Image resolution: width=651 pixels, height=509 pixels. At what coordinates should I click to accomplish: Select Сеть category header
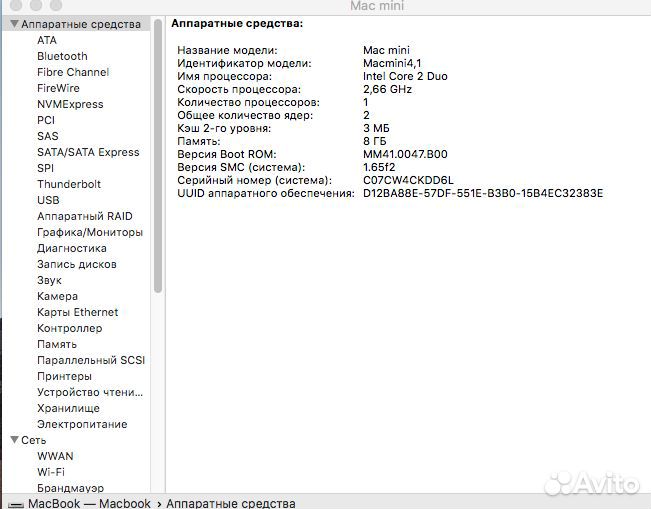point(34,440)
